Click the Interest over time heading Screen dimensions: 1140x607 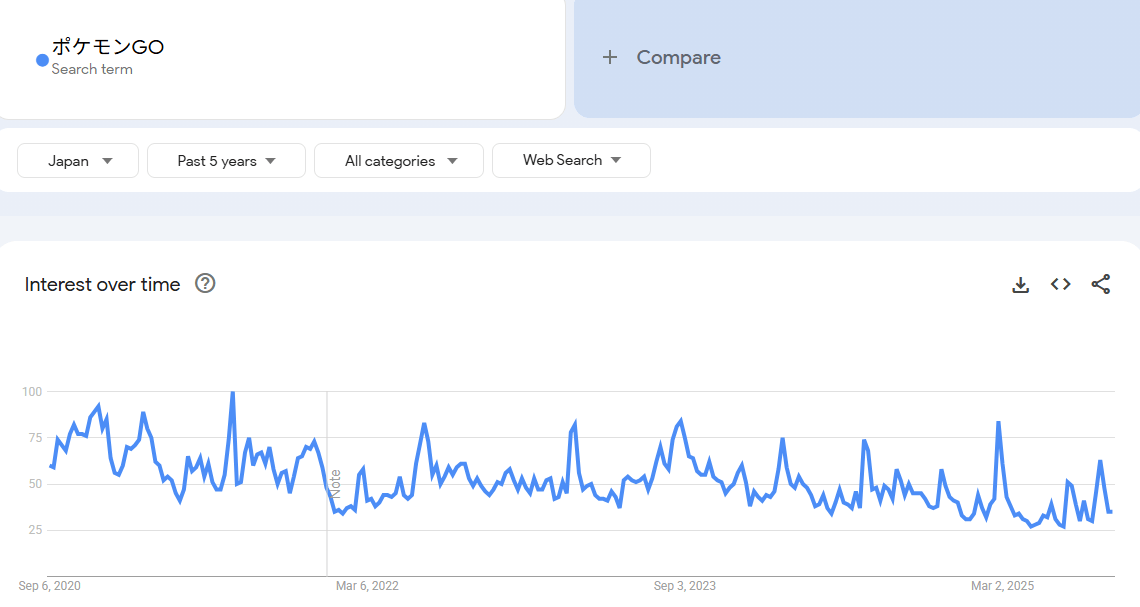tap(102, 285)
